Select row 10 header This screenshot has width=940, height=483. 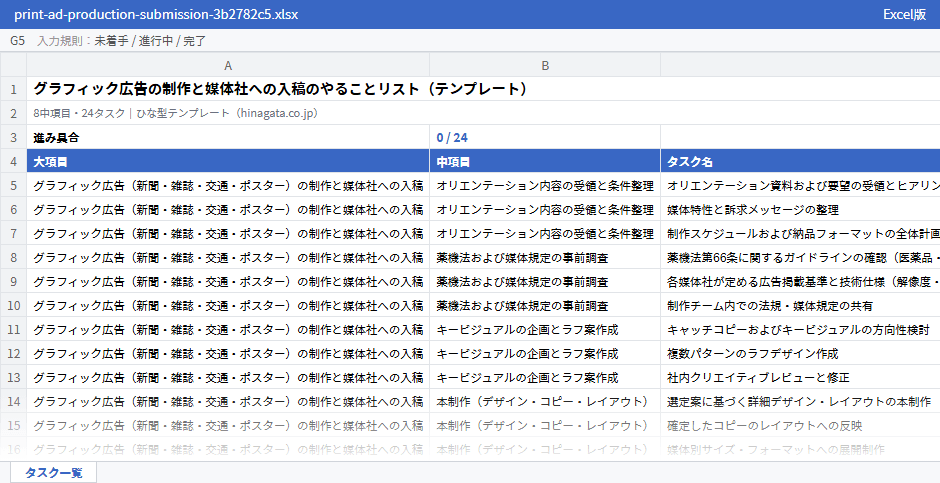point(13,305)
